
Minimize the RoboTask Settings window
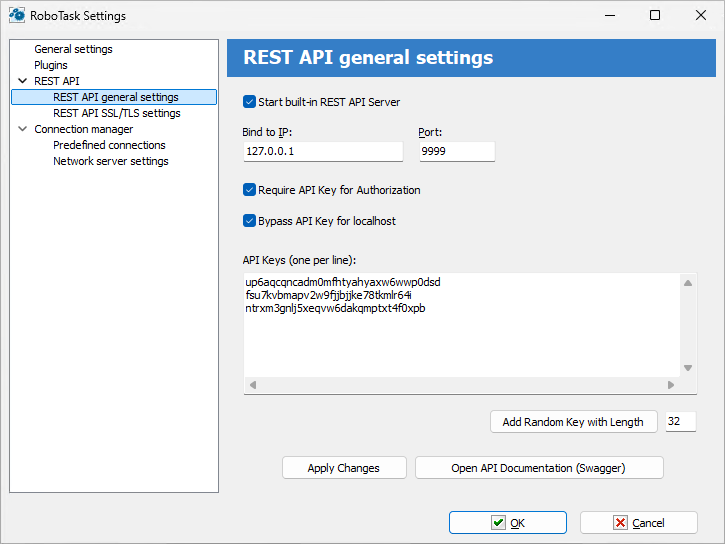click(x=610, y=15)
